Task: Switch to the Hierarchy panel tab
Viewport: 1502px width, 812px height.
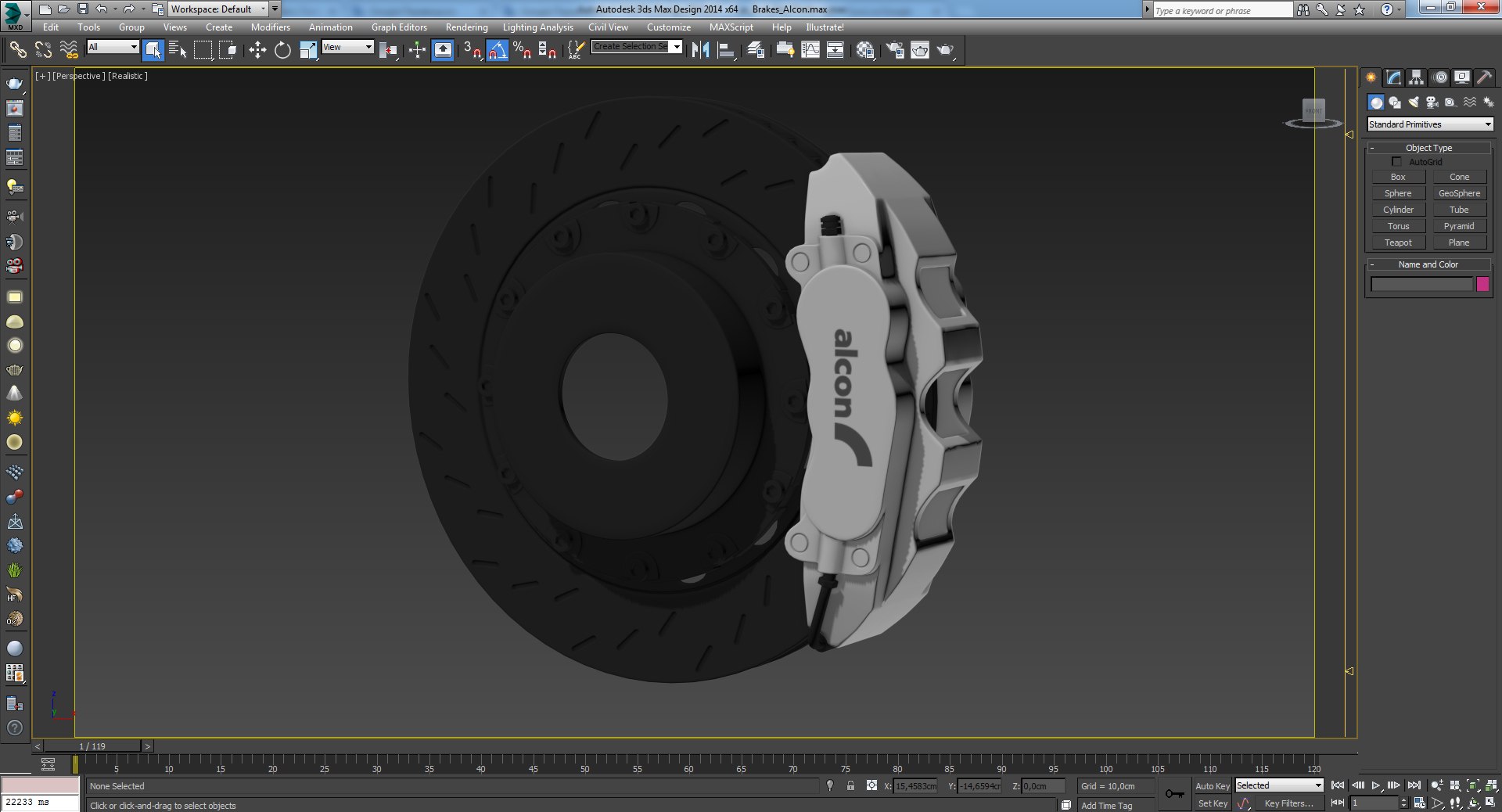Action: click(x=1416, y=77)
